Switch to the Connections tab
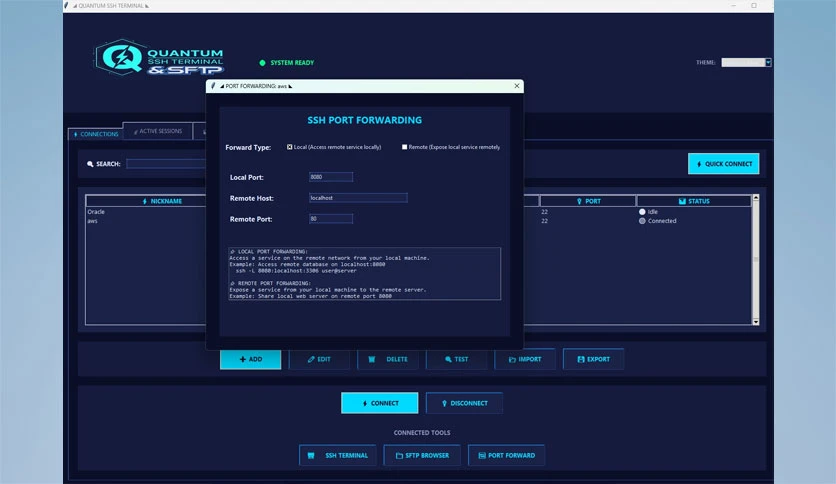The height and width of the screenshot is (484, 836). pos(96,134)
